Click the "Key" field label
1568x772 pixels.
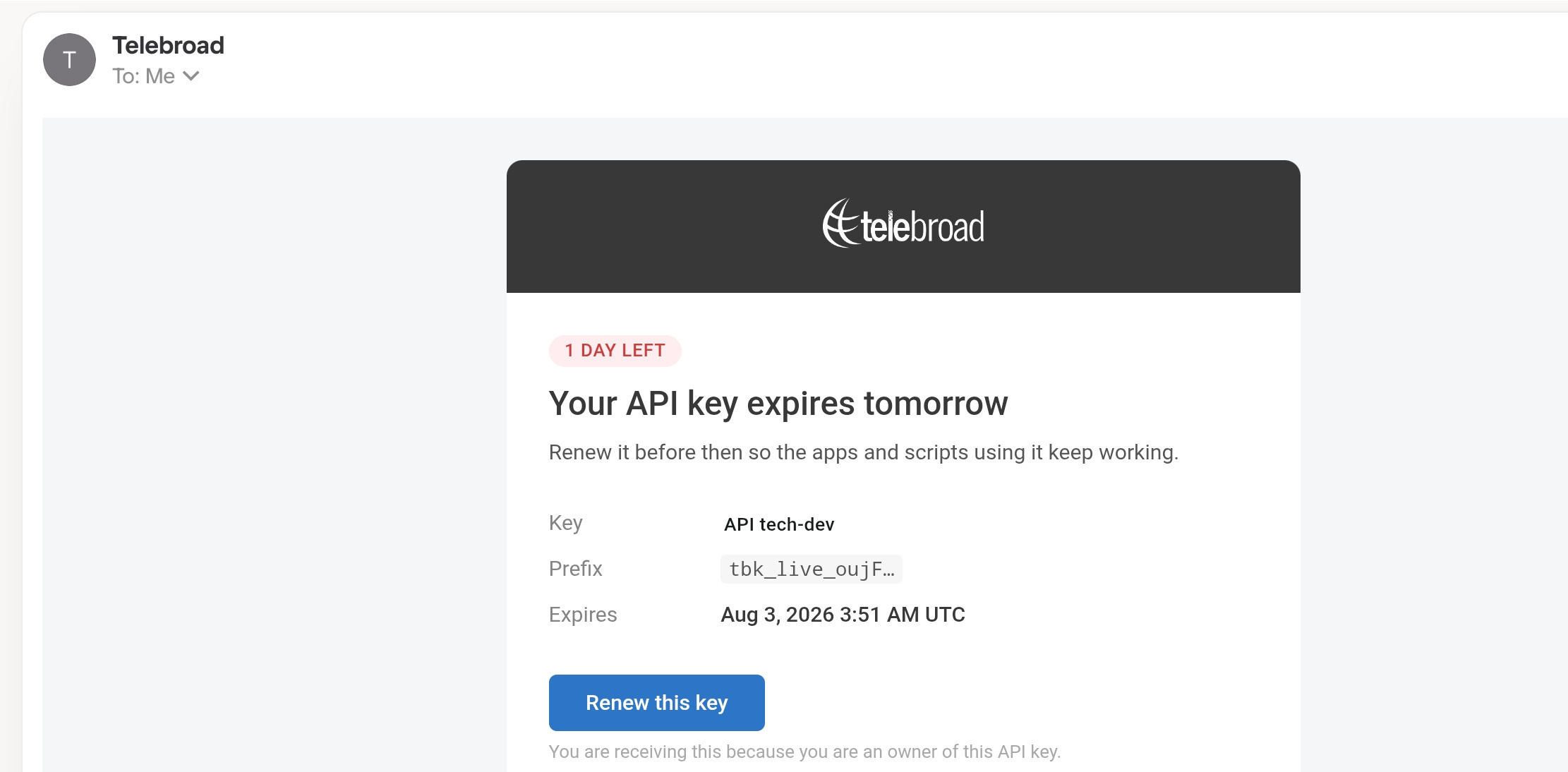coord(566,523)
